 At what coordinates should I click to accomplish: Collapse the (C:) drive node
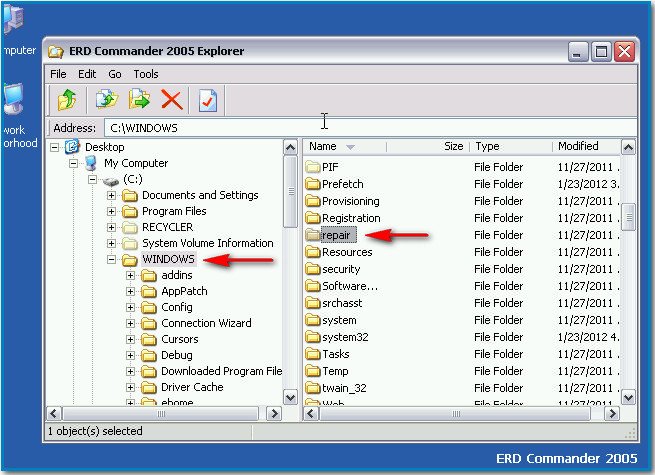pos(92,180)
